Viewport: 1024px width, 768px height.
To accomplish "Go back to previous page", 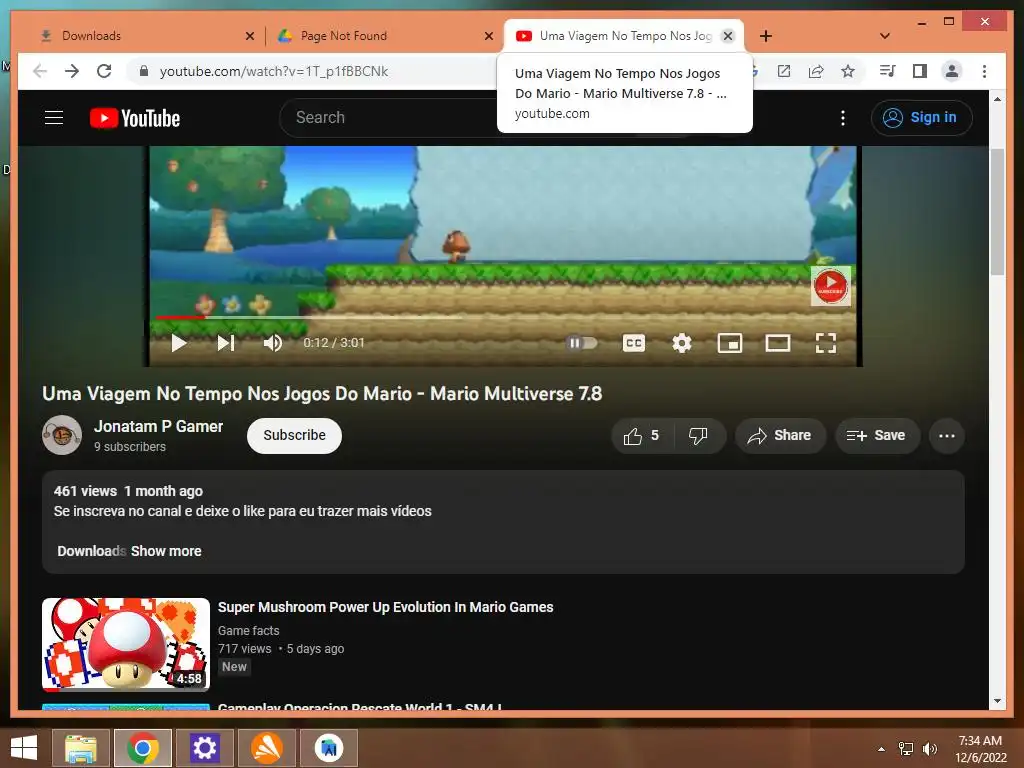I will pyautogui.click(x=40, y=71).
